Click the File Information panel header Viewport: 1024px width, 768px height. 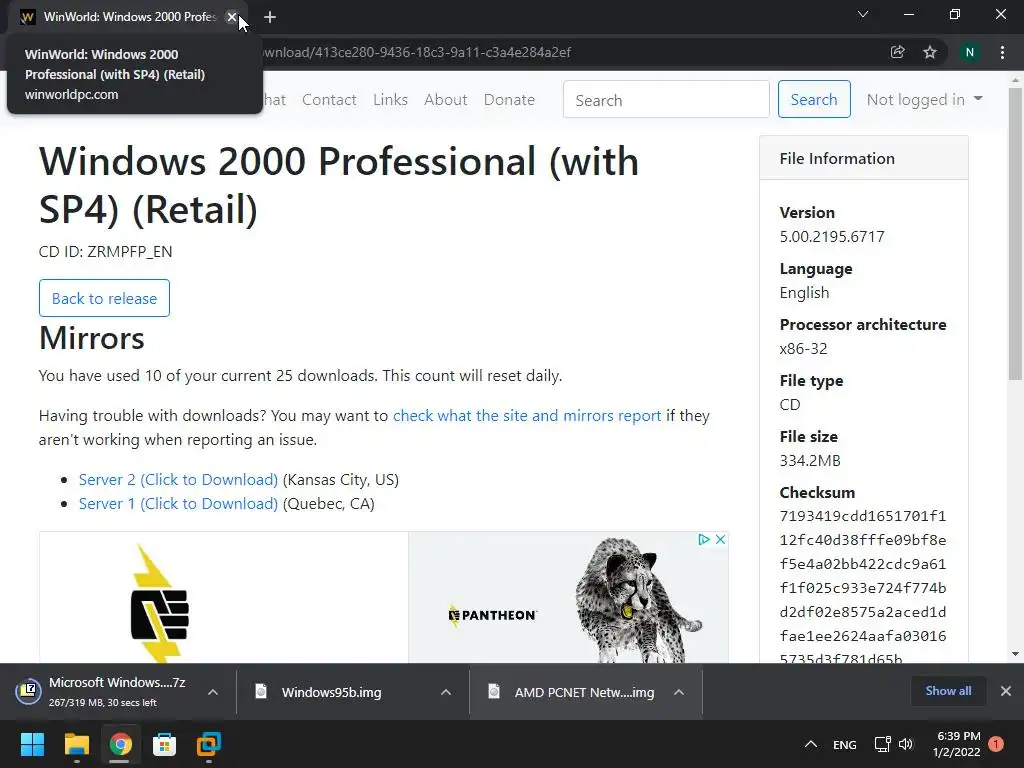[863, 159]
